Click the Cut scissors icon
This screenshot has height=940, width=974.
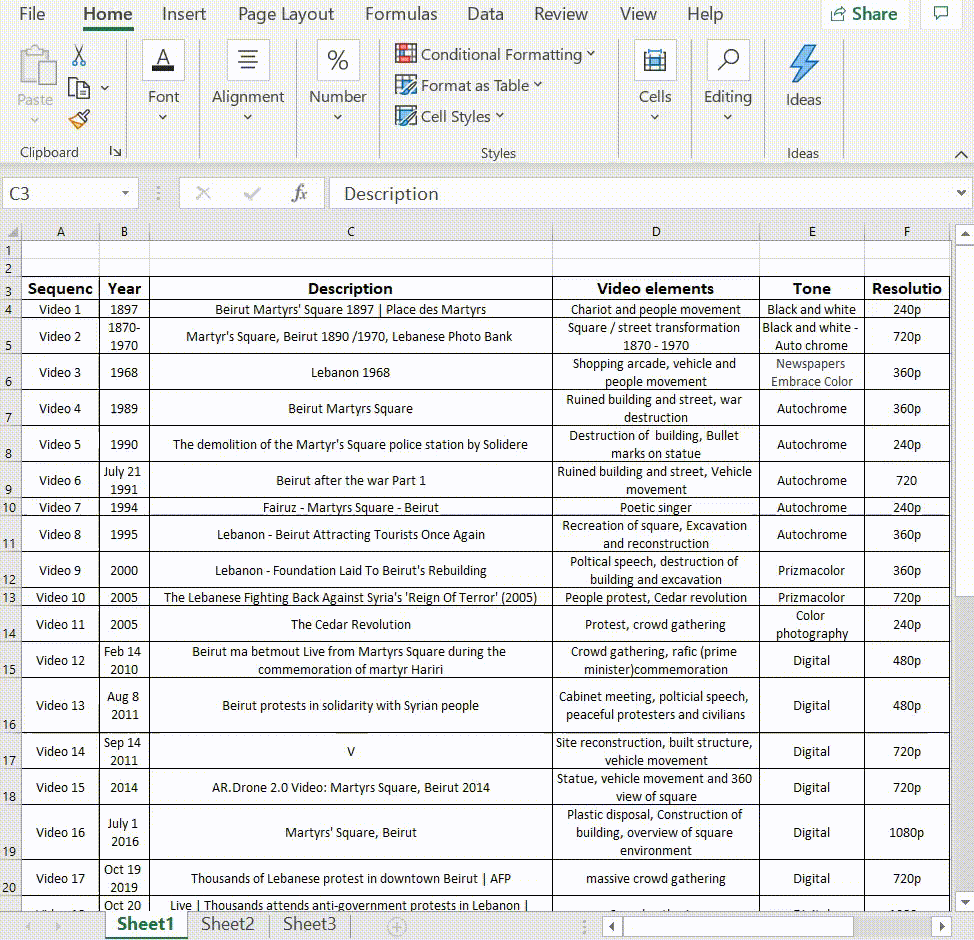pos(79,56)
